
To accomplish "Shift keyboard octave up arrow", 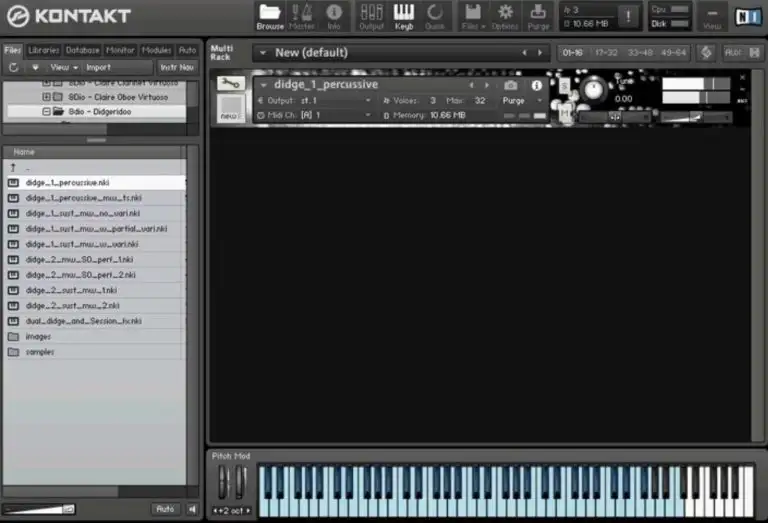I will [248, 510].
